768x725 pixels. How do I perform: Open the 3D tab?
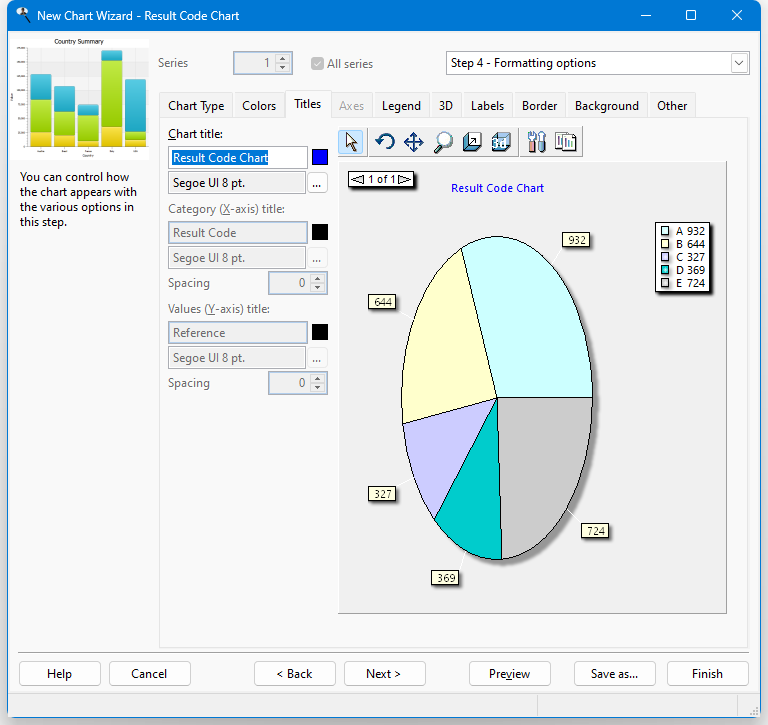click(446, 106)
